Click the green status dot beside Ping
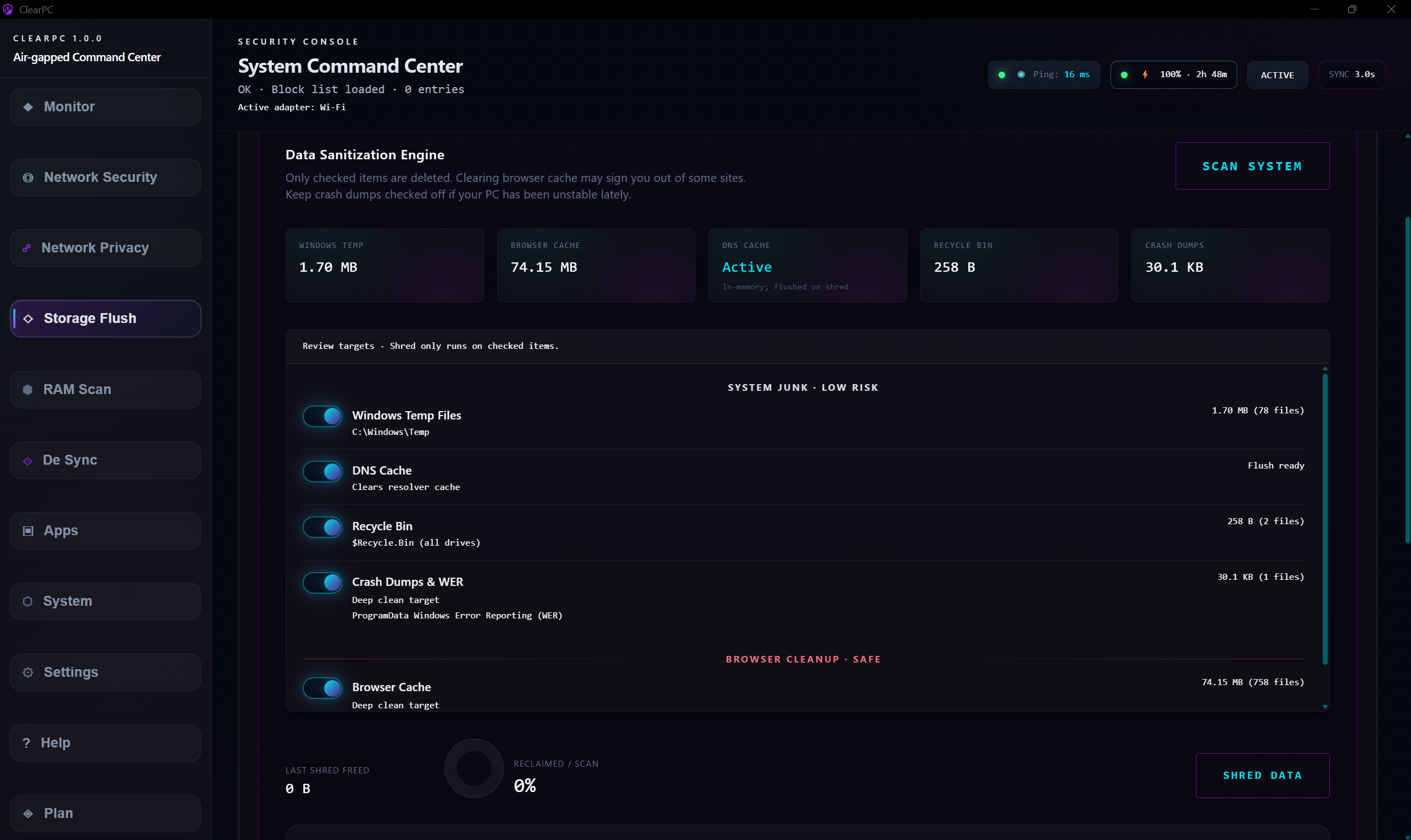 coord(1002,75)
